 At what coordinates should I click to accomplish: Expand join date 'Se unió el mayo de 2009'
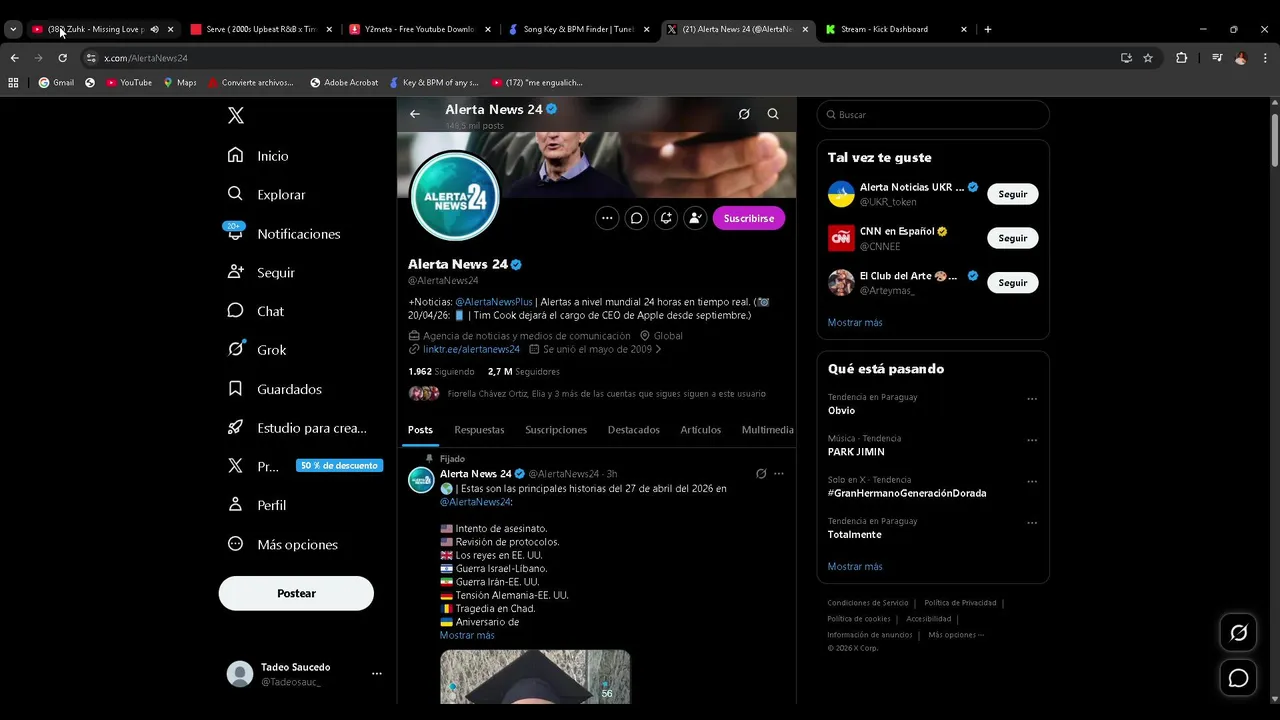(595, 350)
